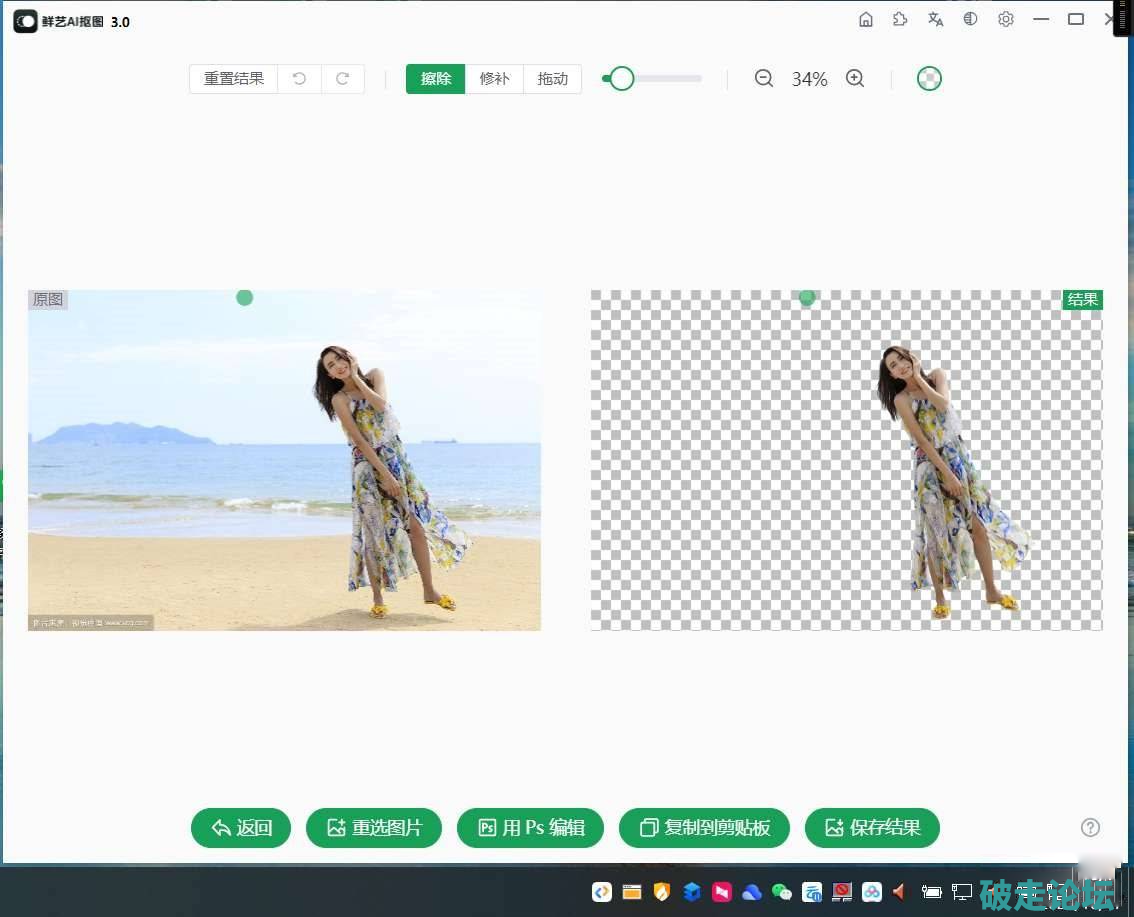Image resolution: width=1134 pixels, height=917 pixels.
Task: Click the brush size slider handle
Action: tap(622, 79)
